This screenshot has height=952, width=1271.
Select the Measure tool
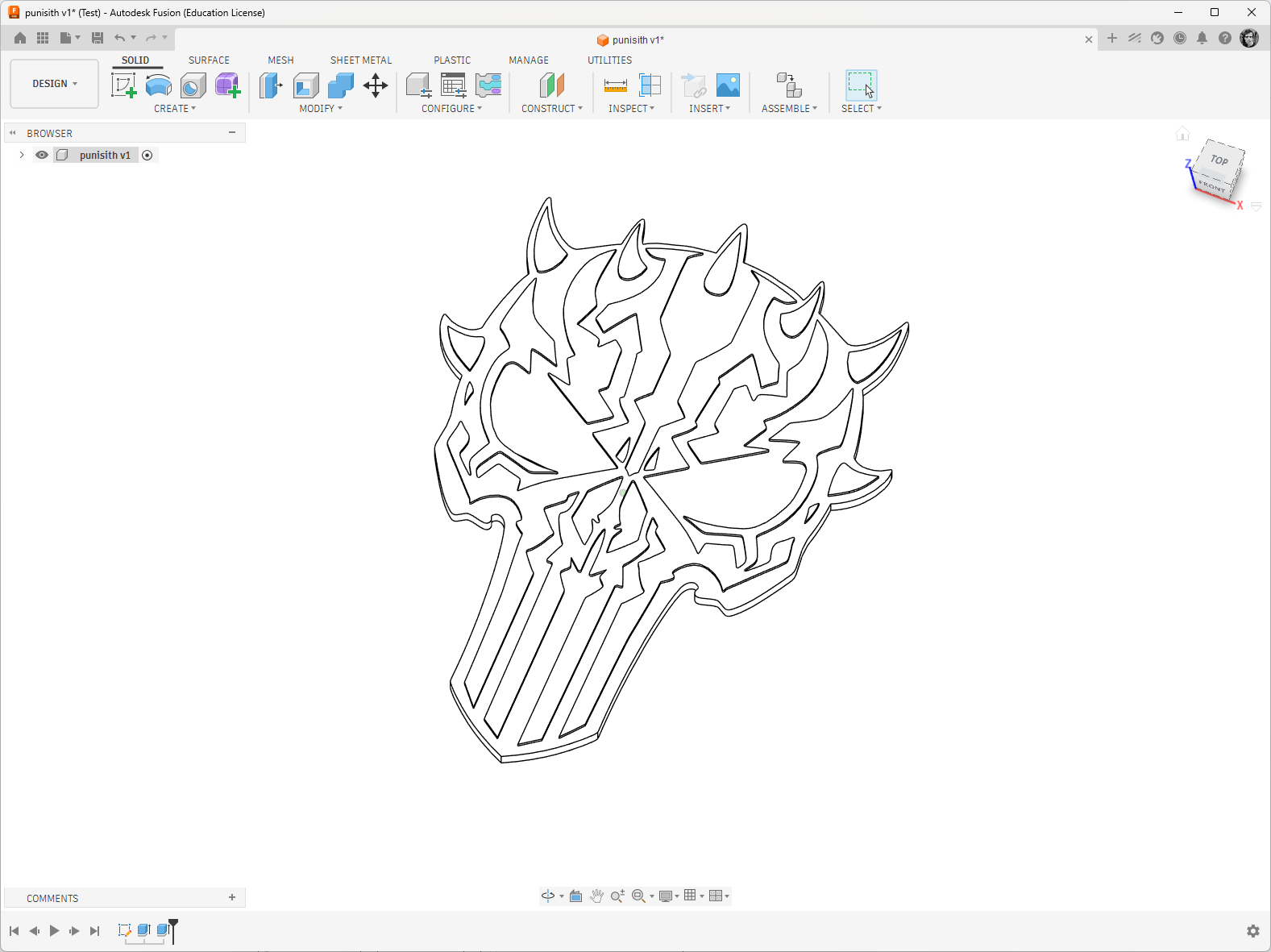[x=616, y=85]
